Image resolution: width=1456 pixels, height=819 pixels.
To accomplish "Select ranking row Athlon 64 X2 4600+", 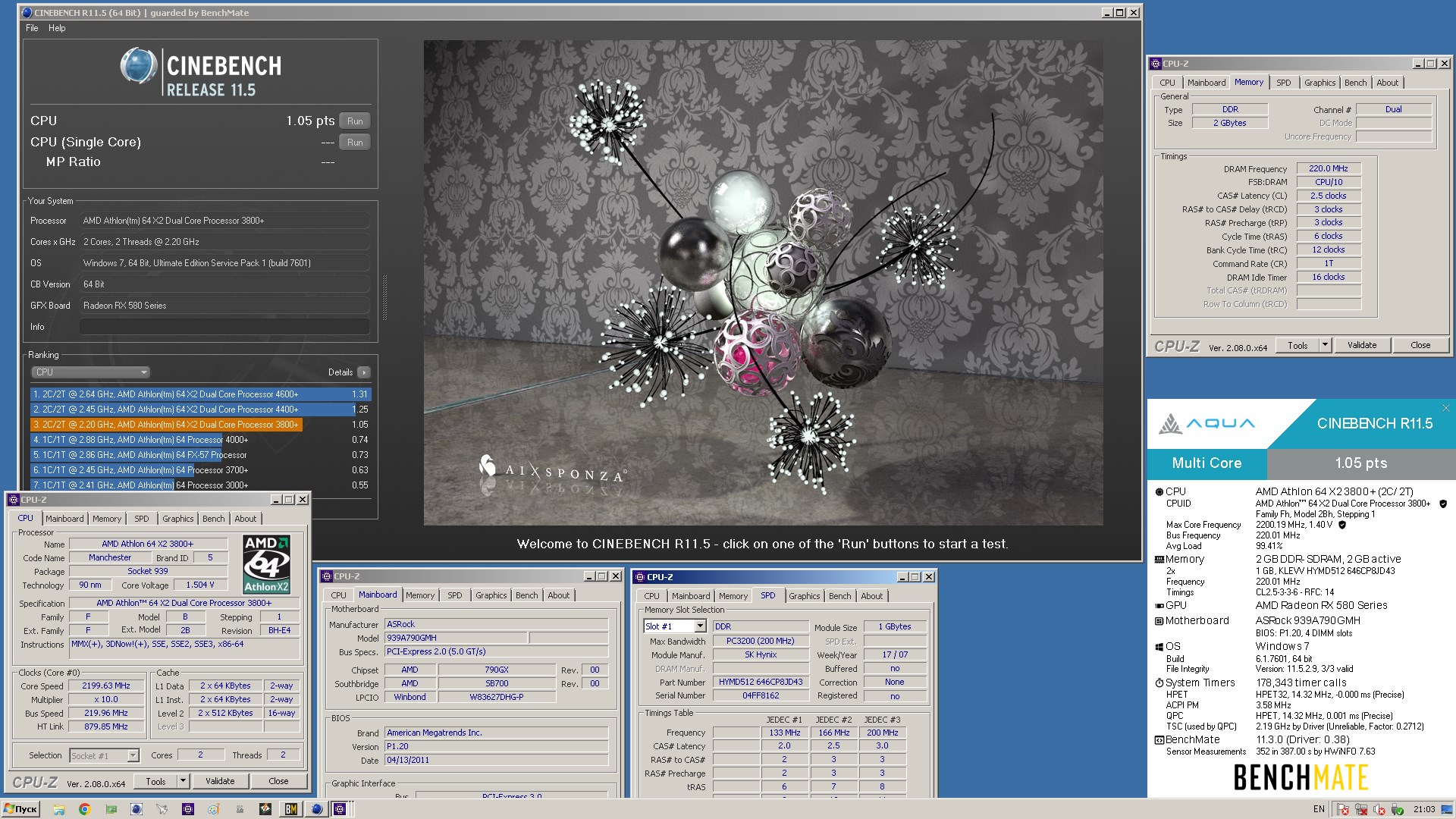I will [201, 394].
